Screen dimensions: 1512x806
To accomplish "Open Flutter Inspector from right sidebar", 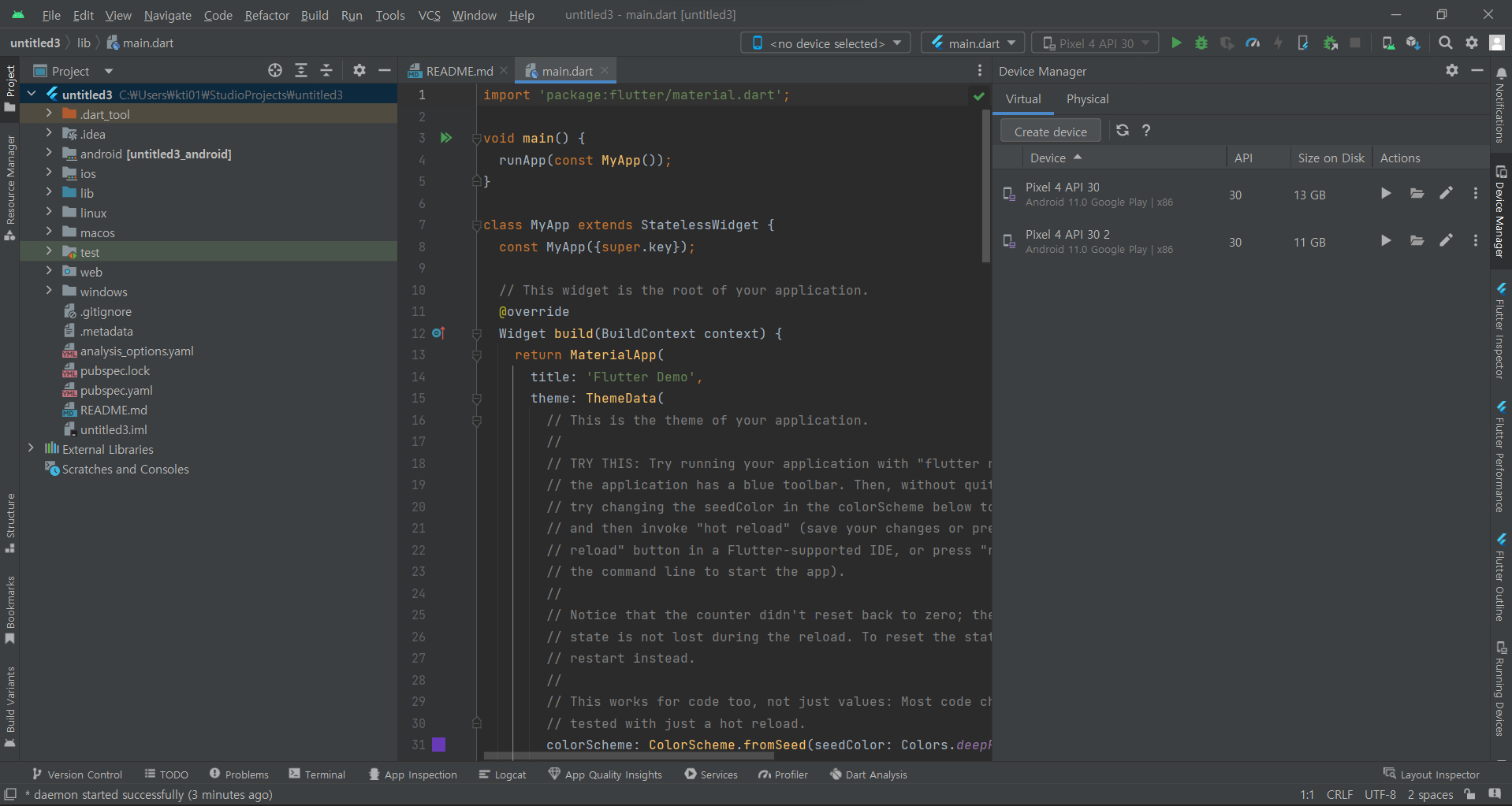I will coord(1501,331).
